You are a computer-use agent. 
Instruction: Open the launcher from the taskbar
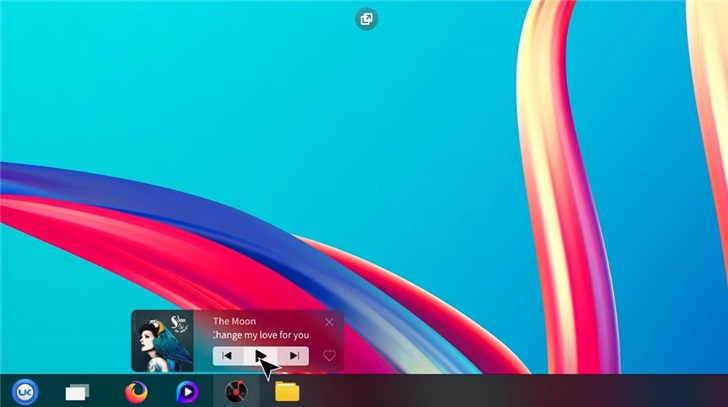[24, 391]
